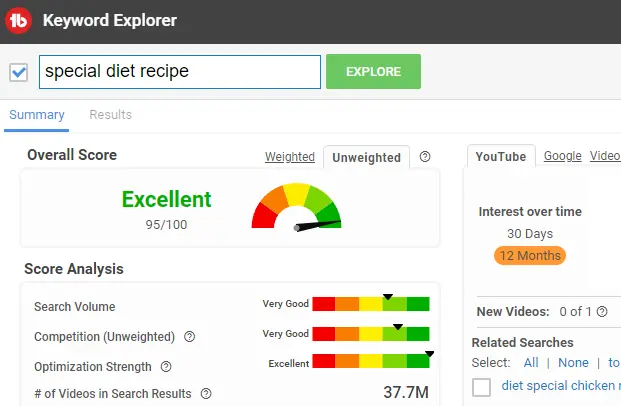
Task: Click the Interest over time heading
Action: point(530,212)
